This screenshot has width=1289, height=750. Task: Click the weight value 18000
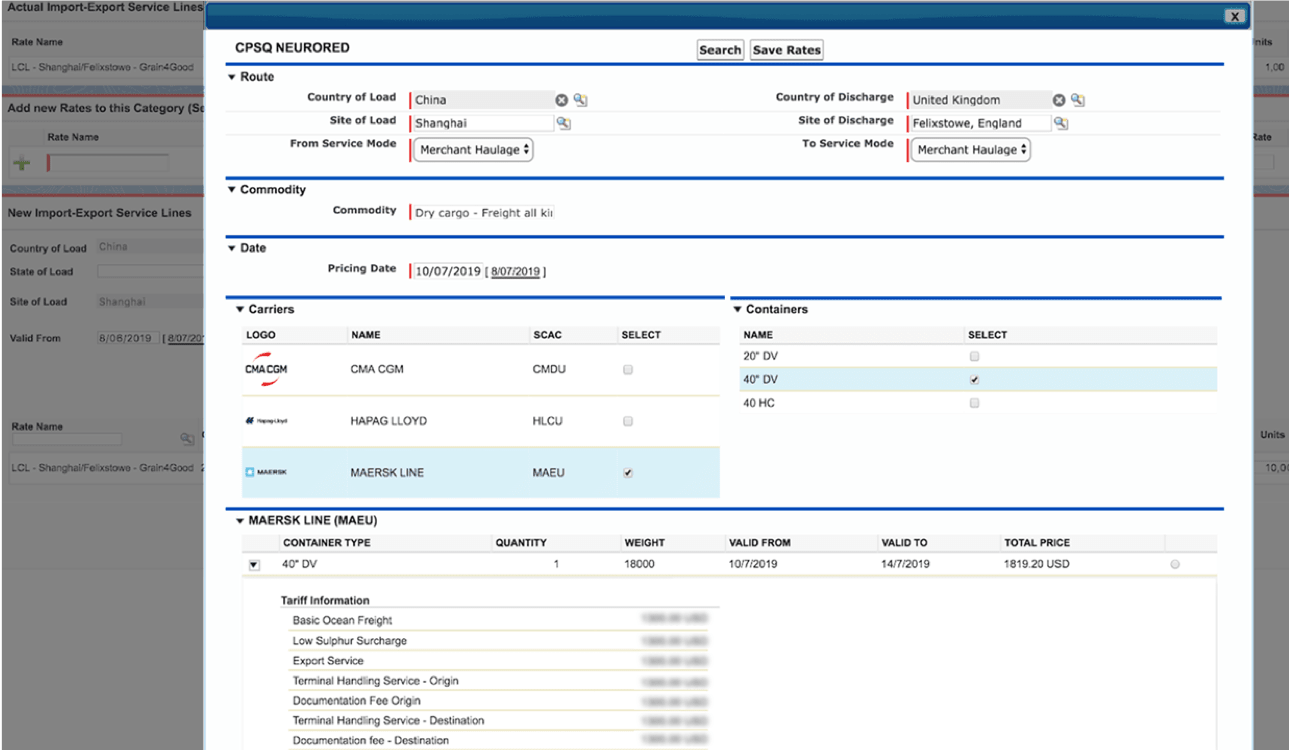click(x=640, y=565)
